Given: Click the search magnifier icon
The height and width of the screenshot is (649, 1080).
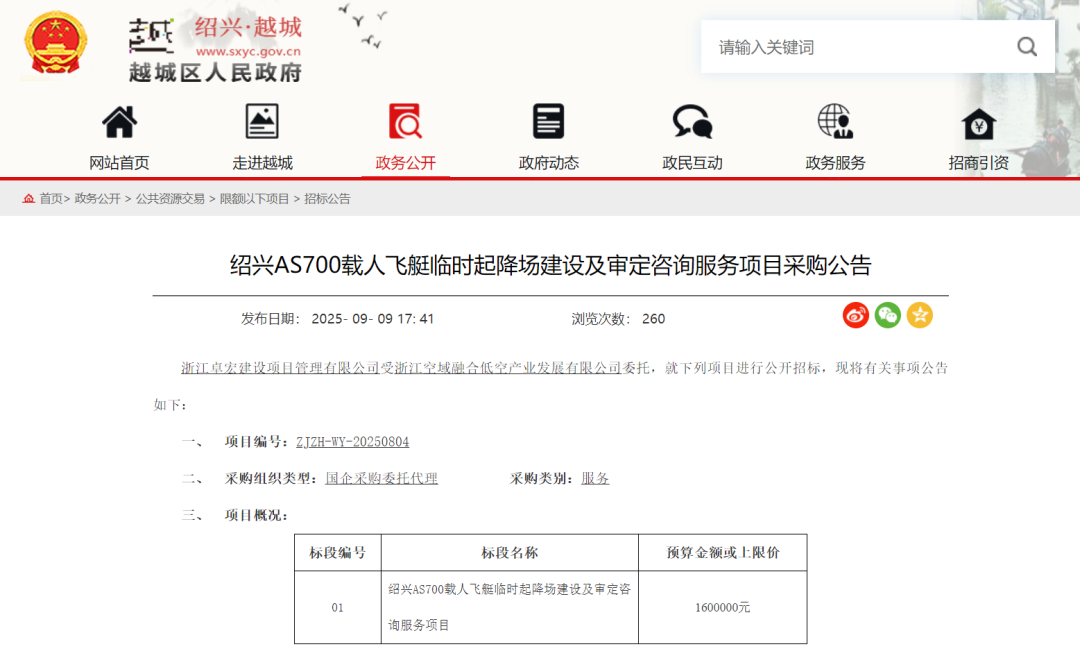Looking at the screenshot, I should coord(1027,46).
